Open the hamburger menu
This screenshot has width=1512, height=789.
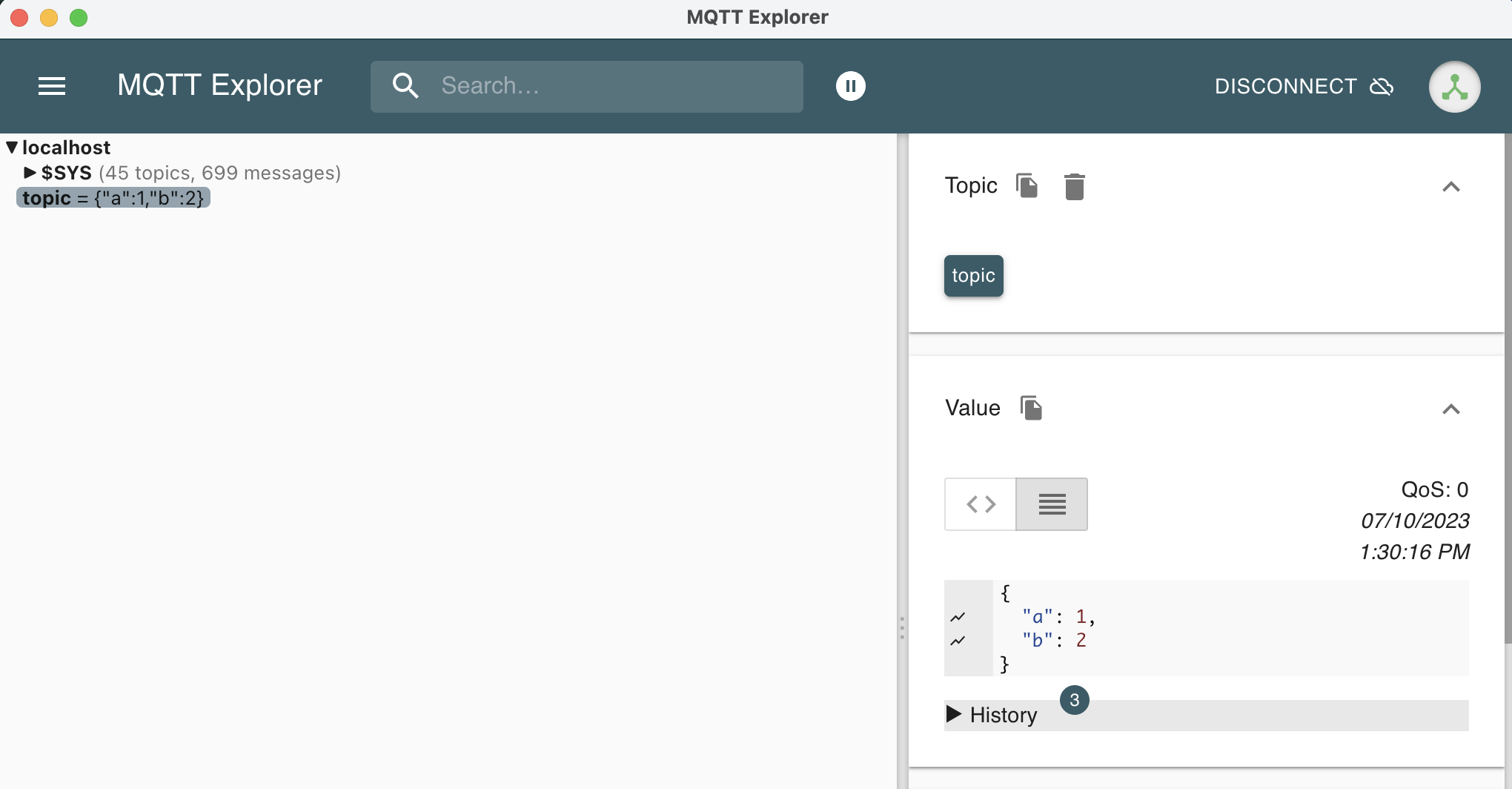pyautogui.click(x=52, y=86)
